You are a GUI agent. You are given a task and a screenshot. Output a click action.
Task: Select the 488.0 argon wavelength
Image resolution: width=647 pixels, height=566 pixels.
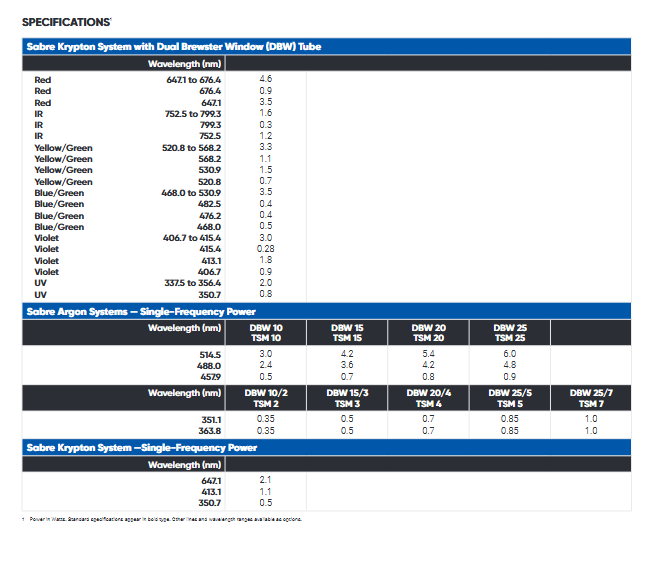click(209, 366)
